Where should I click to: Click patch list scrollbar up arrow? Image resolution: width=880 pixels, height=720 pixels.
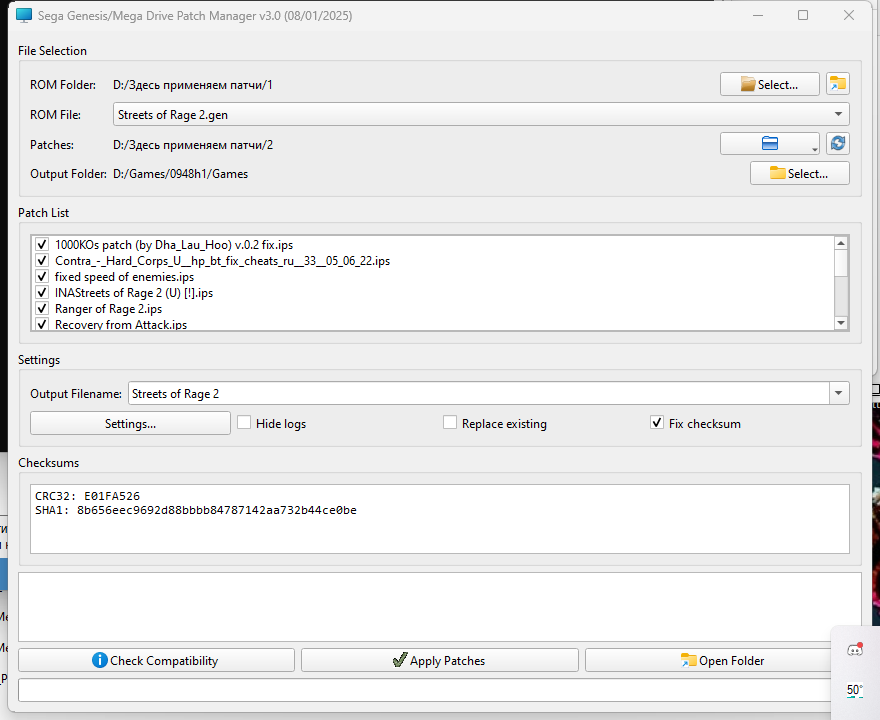[841, 243]
